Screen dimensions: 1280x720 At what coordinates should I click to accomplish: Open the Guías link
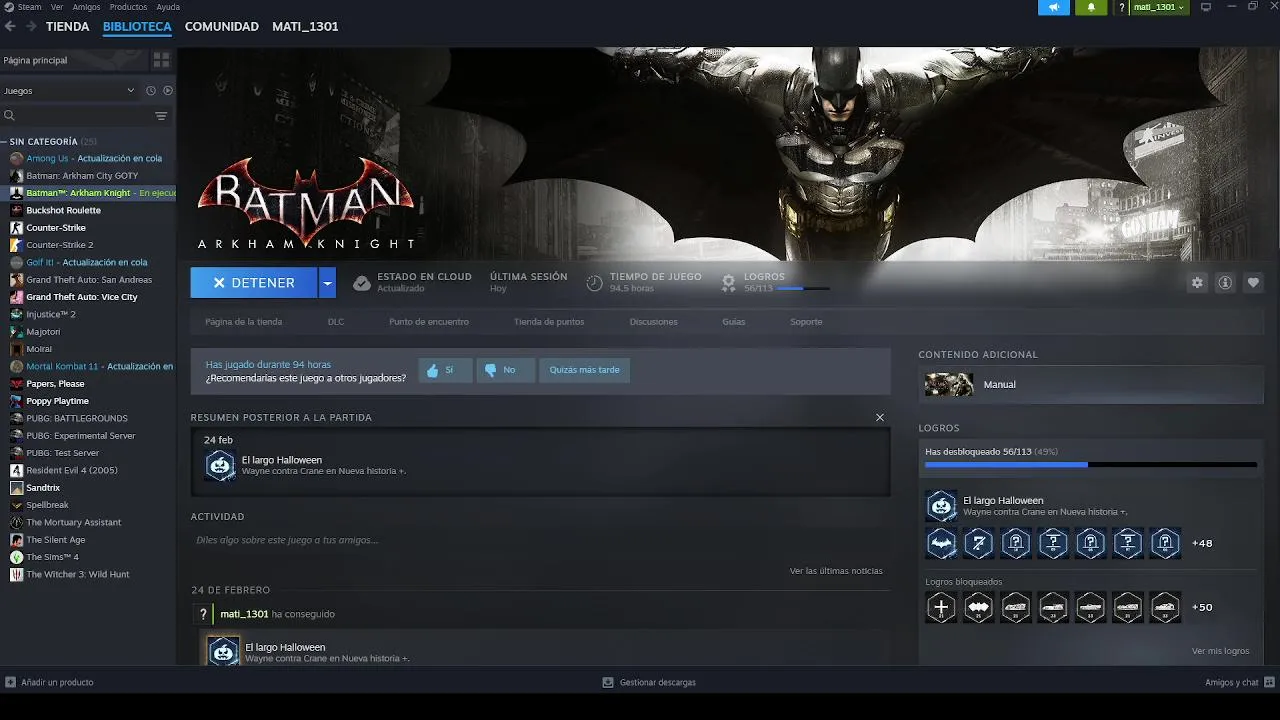(734, 322)
